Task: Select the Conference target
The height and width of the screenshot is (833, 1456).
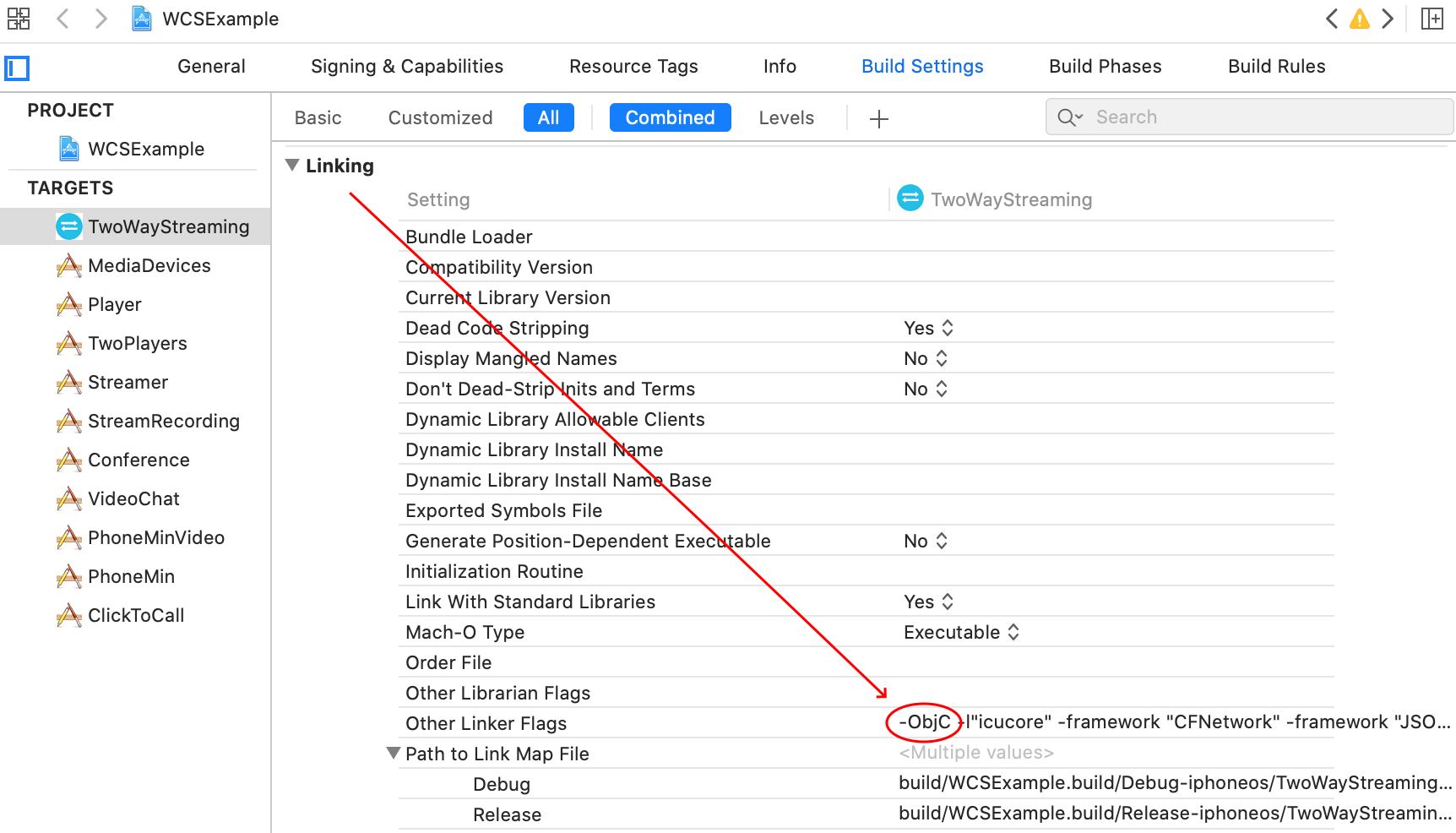Action: (x=139, y=460)
